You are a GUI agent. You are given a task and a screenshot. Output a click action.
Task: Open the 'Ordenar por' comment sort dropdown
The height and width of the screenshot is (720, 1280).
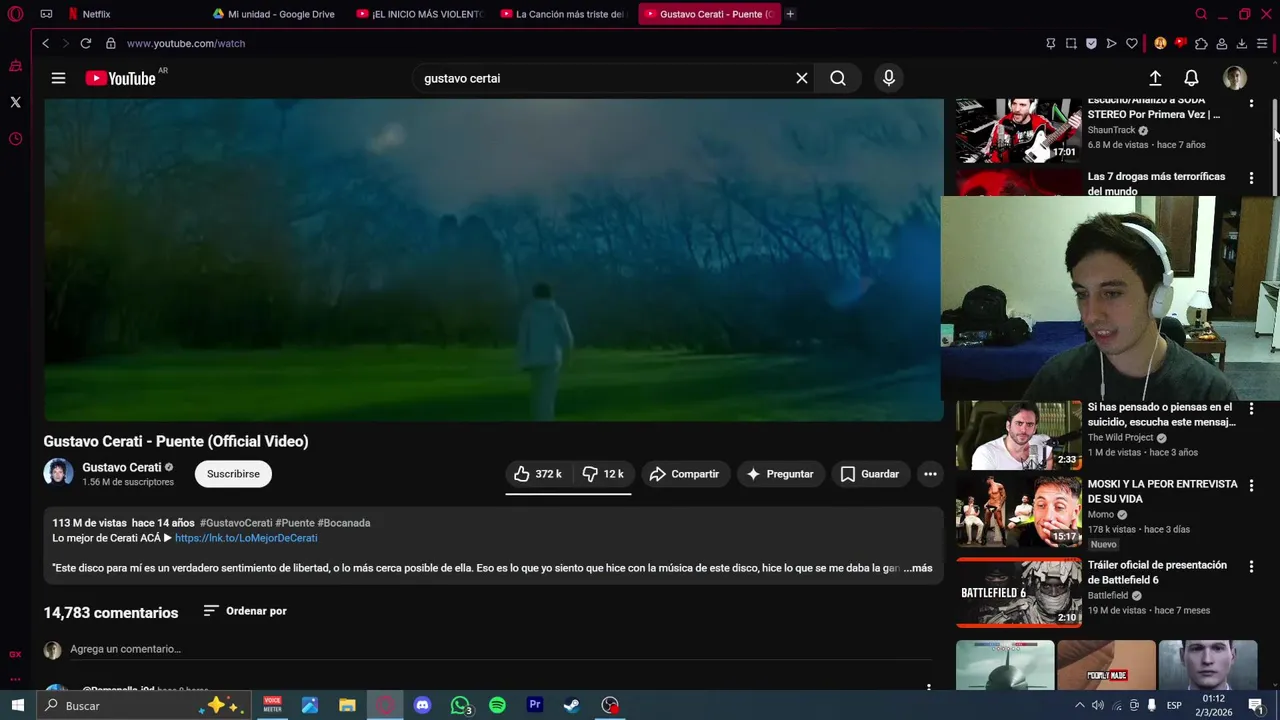pyautogui.click(x=245, y=611)
